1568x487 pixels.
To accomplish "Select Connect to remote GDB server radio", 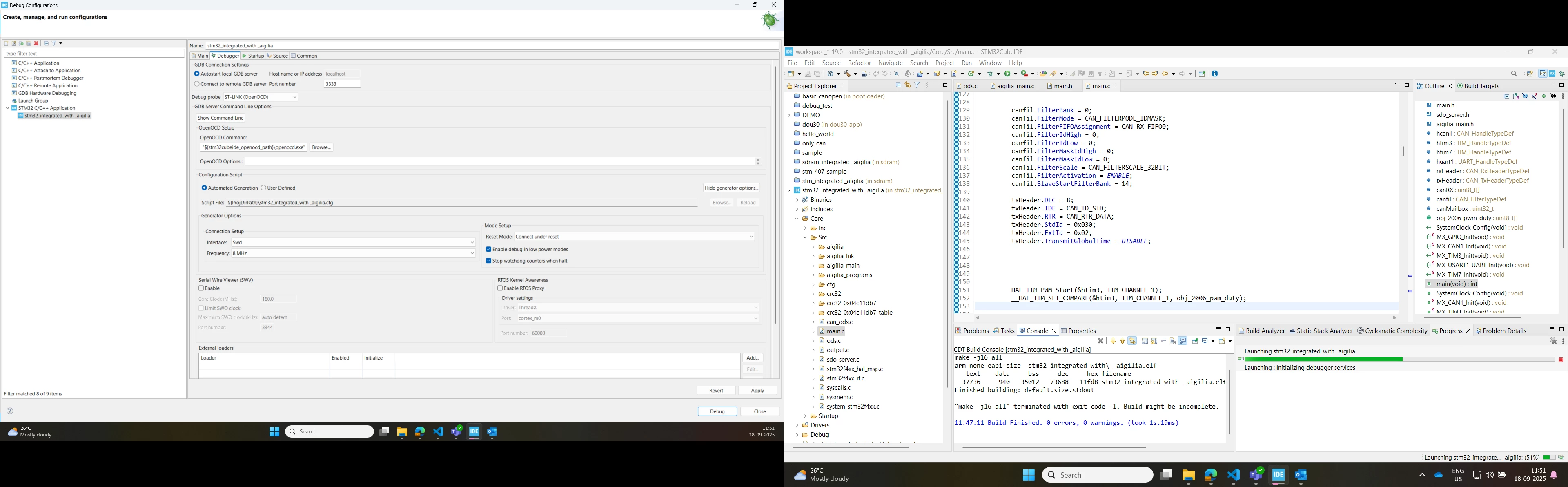I will (196, 84).
